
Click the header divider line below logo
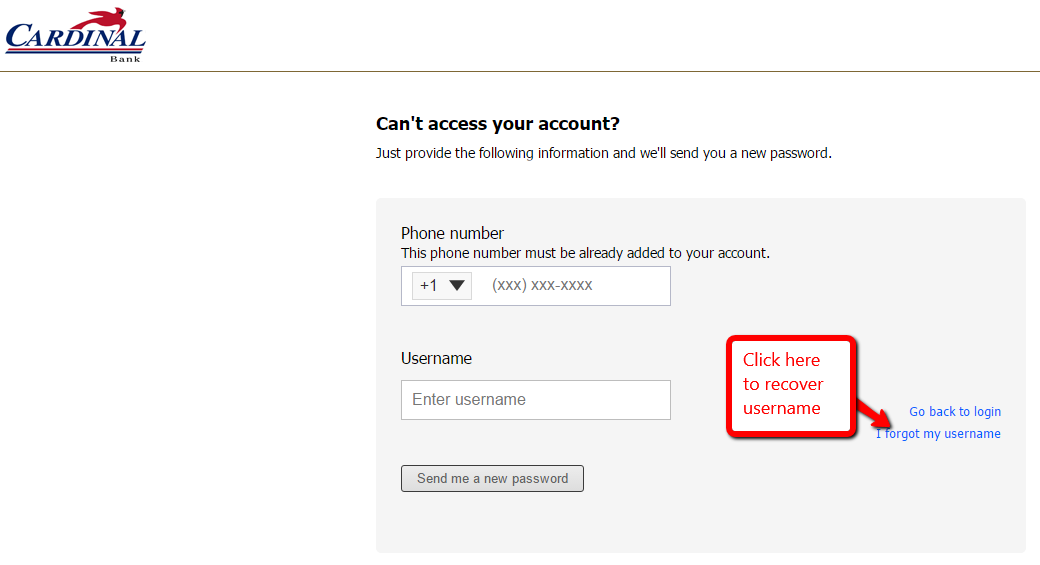click(520, 71)
